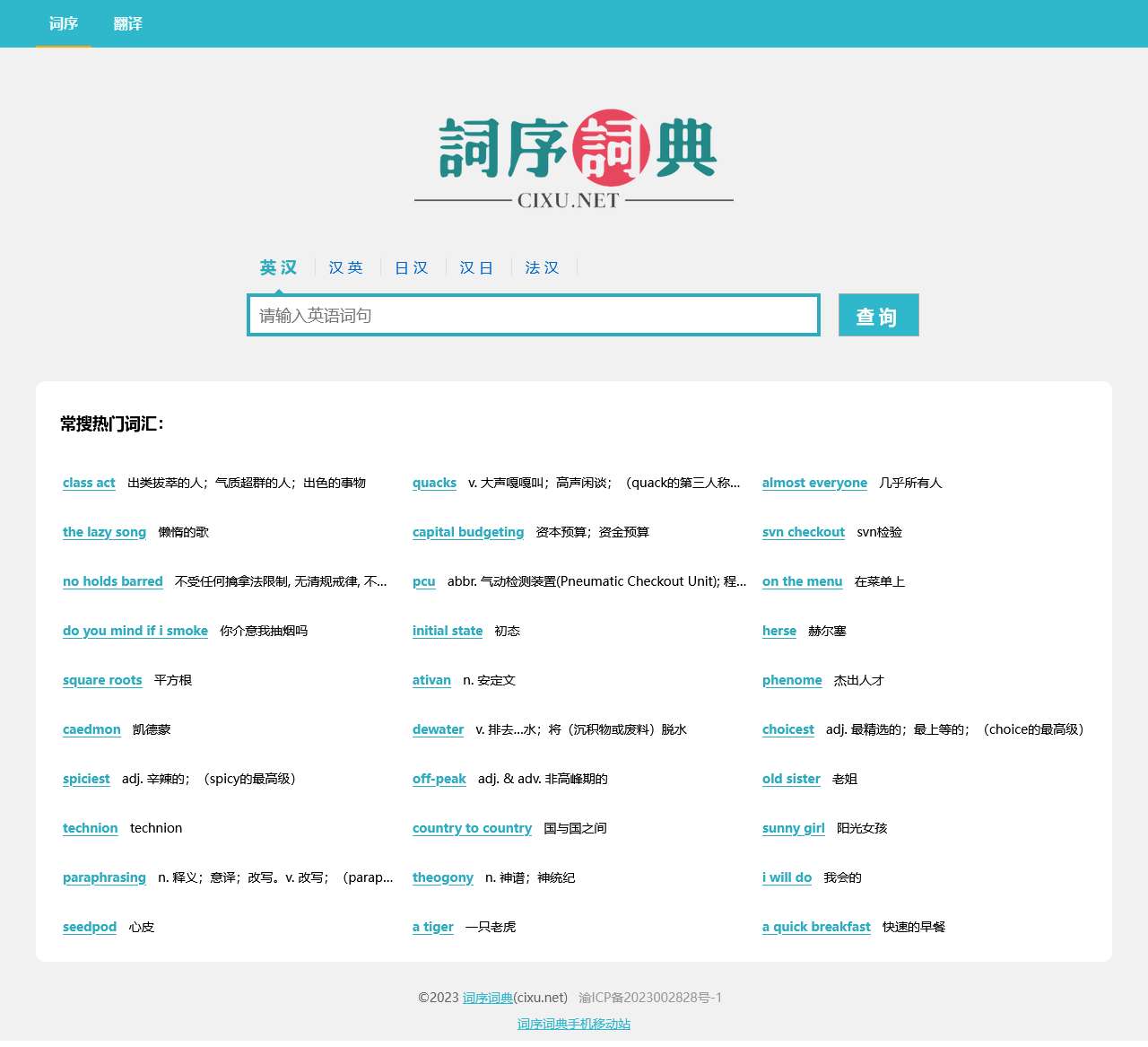Screen dimensions: 1148x1047
Task: Open the 'svn checkout' entry
Action: pyautogui.click(x=804, y=532)
